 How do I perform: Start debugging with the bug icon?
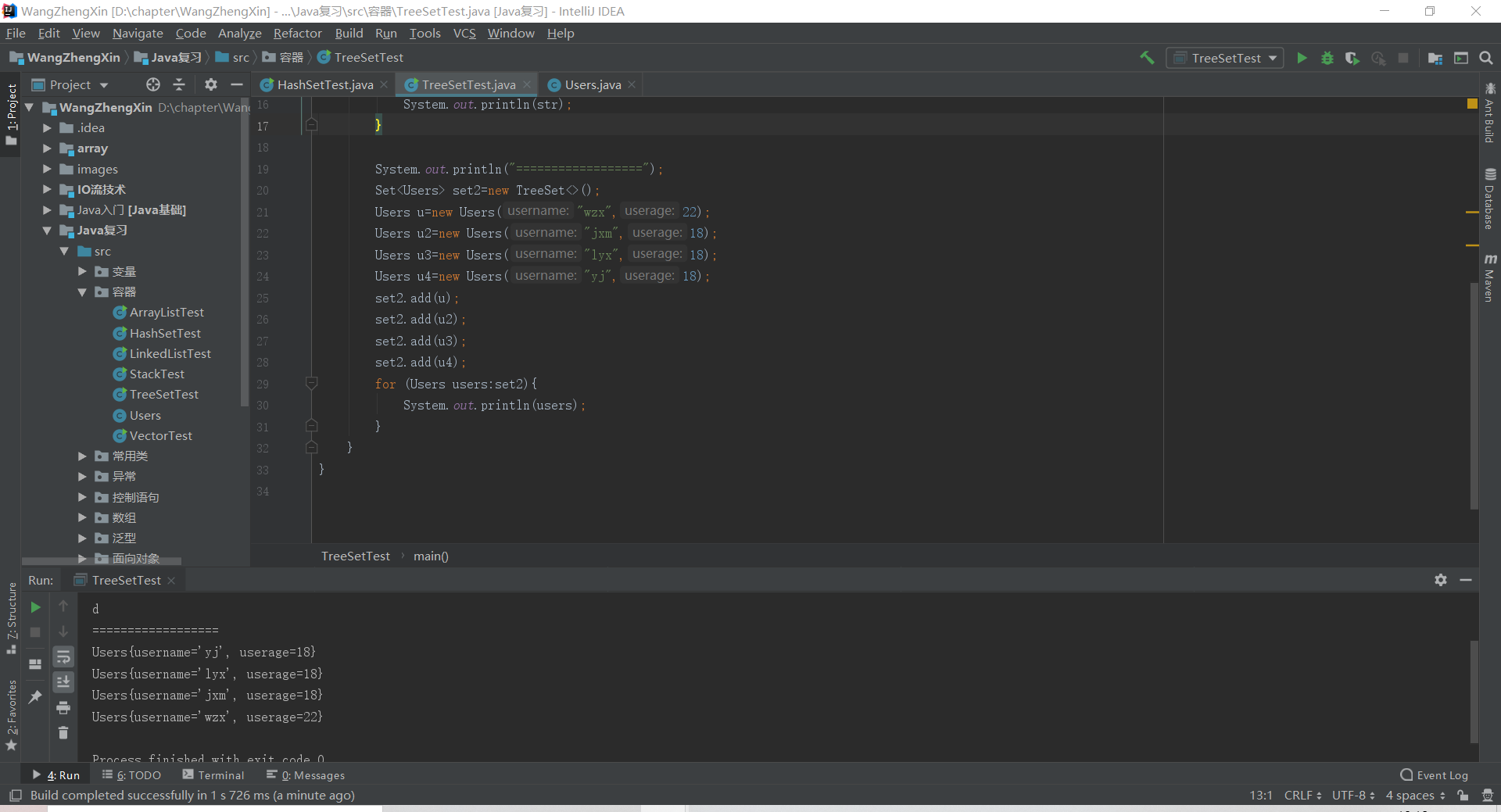click(x=1327, y=58)
